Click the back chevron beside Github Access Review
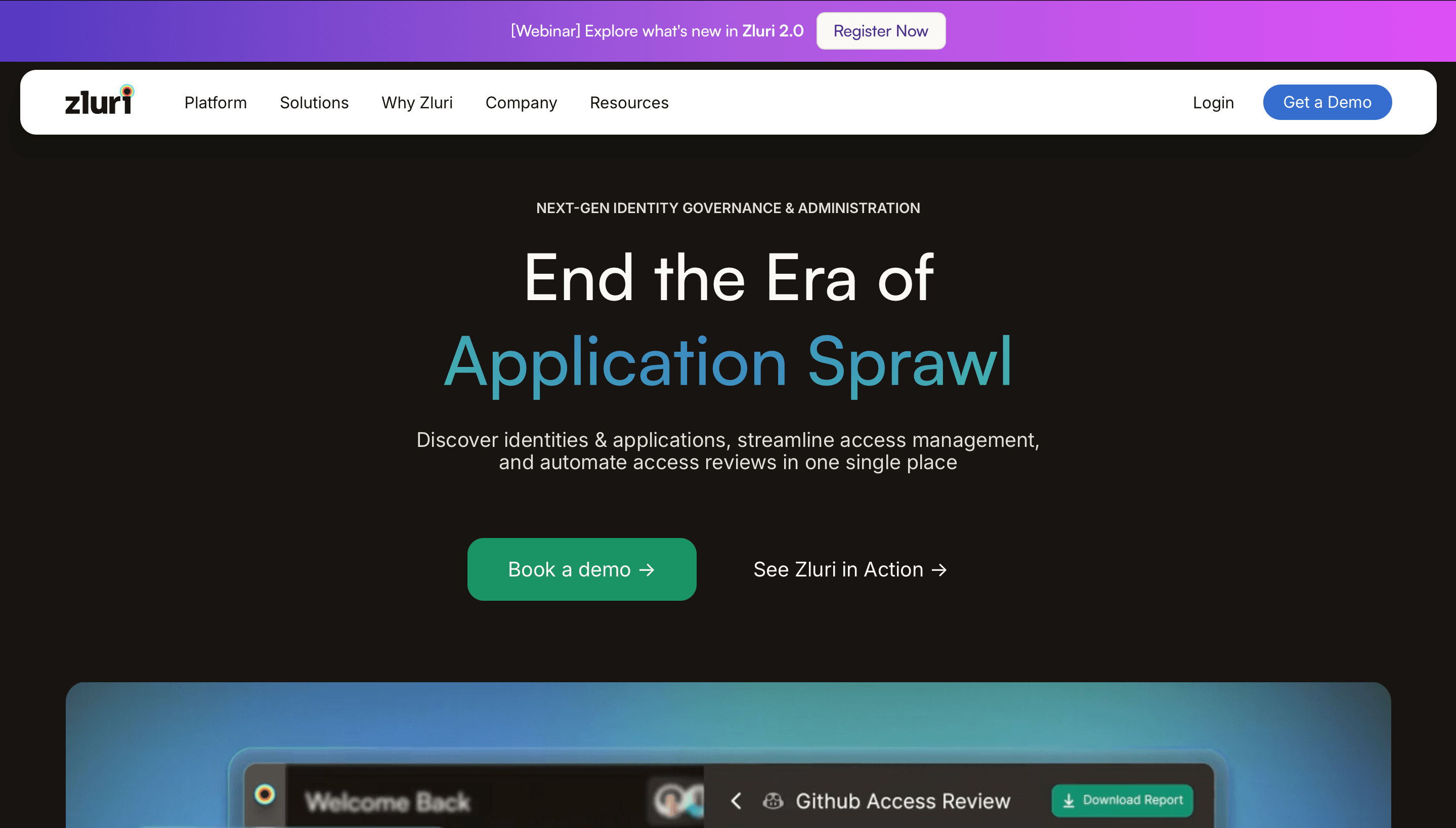This screenshot has width=1456, height=828. tap(736, 801)
